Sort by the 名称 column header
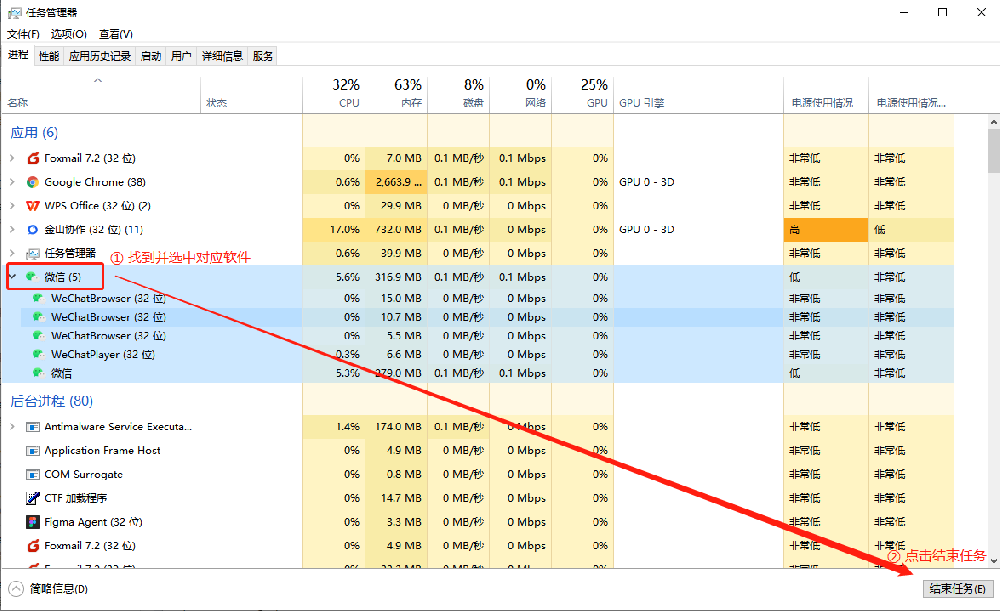 (101, 94)
